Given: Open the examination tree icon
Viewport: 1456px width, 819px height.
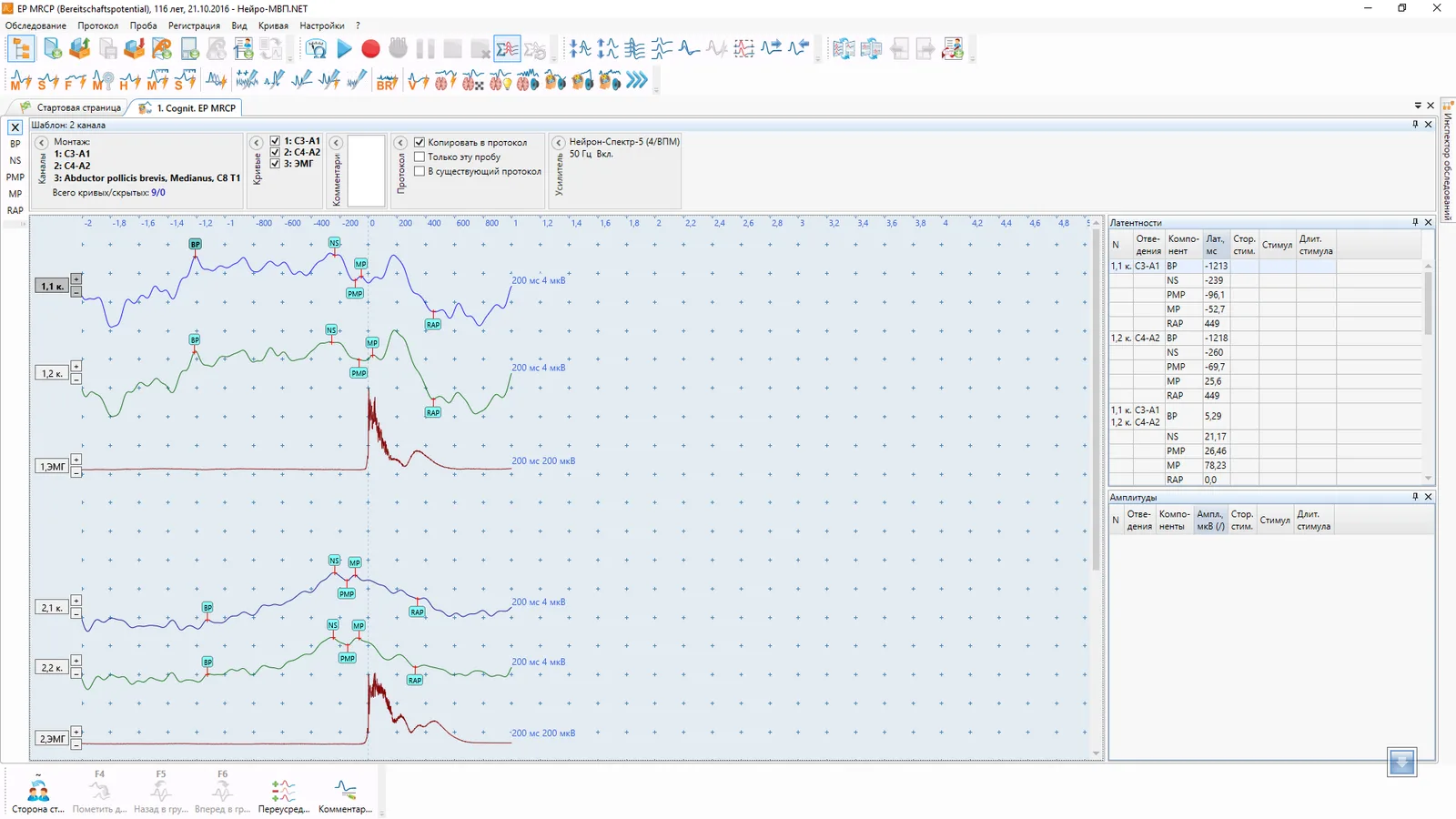Looking at the screenshot, I should (21, 49).
